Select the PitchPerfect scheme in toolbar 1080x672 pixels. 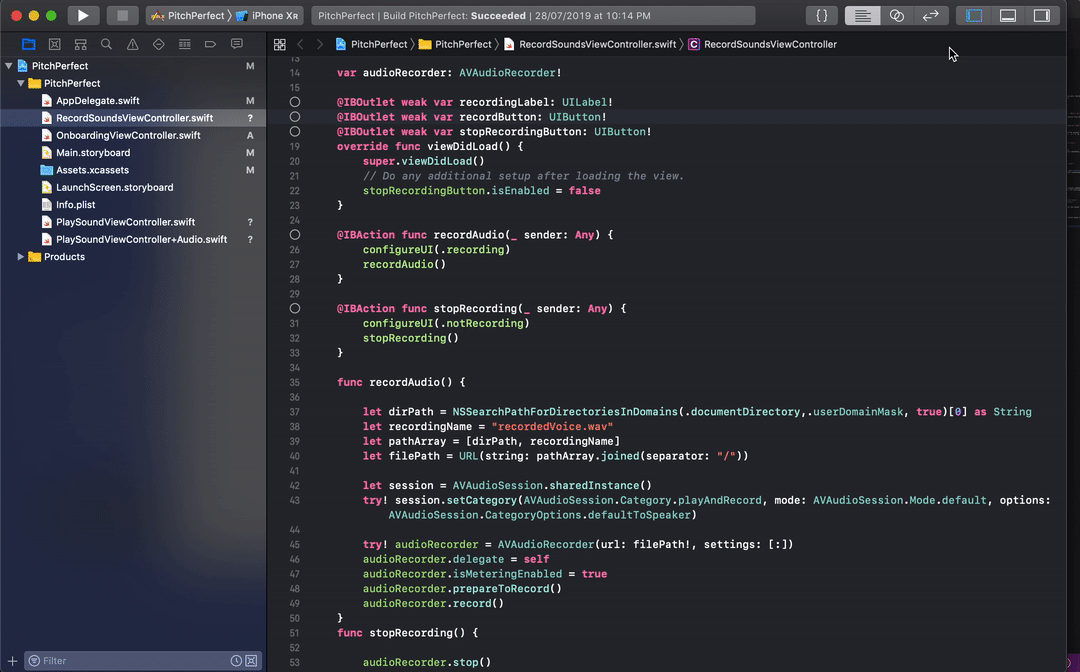coord(189,15)
